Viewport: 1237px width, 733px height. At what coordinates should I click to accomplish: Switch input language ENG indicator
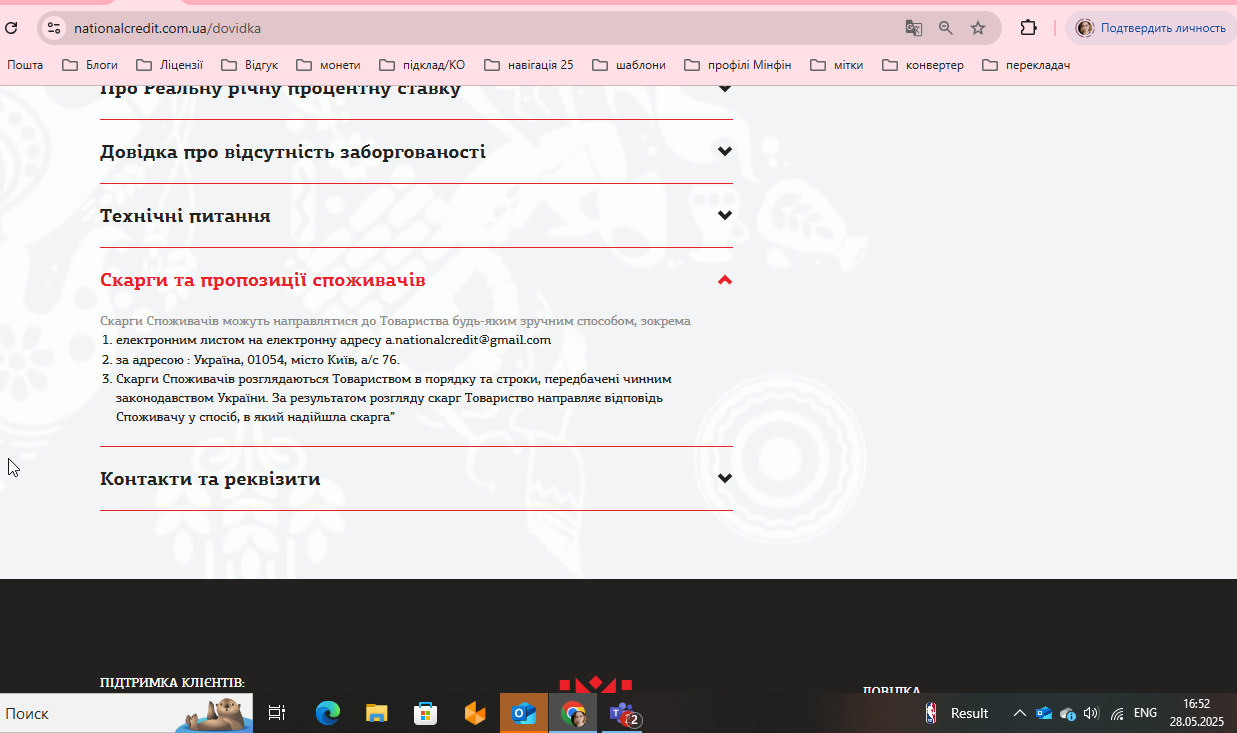coord(1145,713)
